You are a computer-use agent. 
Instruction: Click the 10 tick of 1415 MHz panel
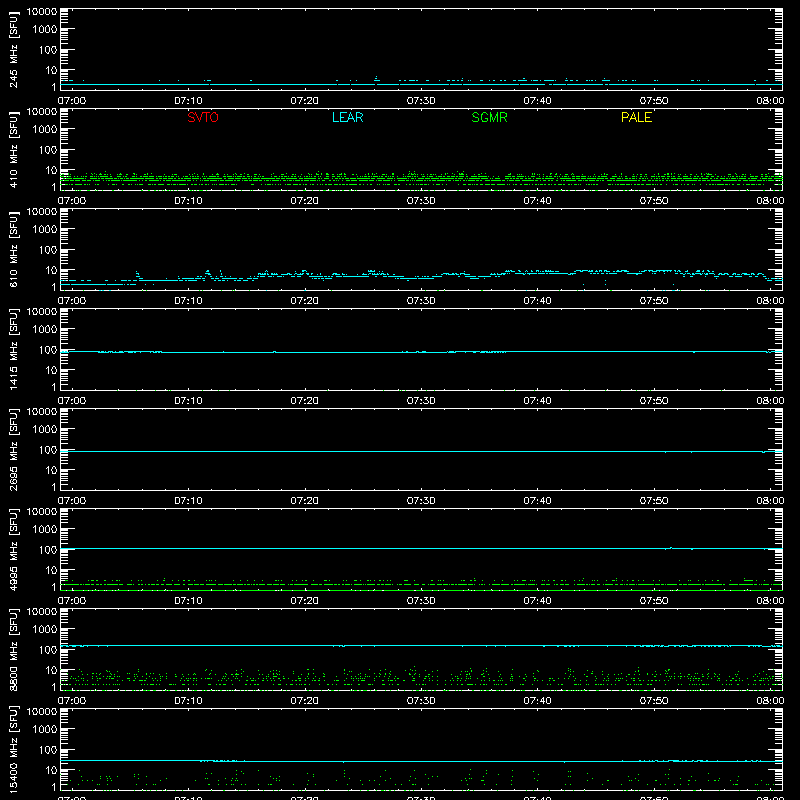[x=51, y=370]
